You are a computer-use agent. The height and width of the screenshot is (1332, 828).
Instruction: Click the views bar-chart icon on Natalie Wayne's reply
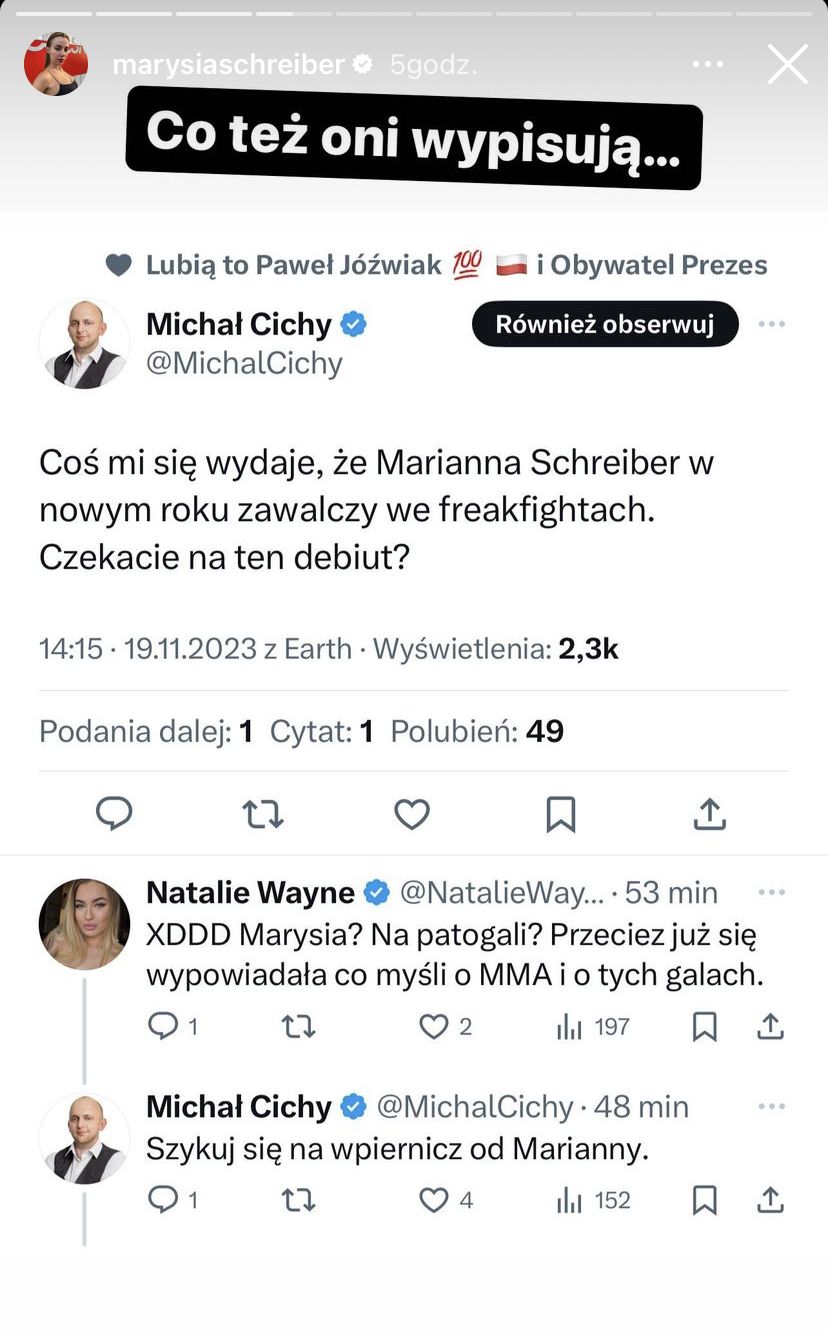coord(570,1026)
